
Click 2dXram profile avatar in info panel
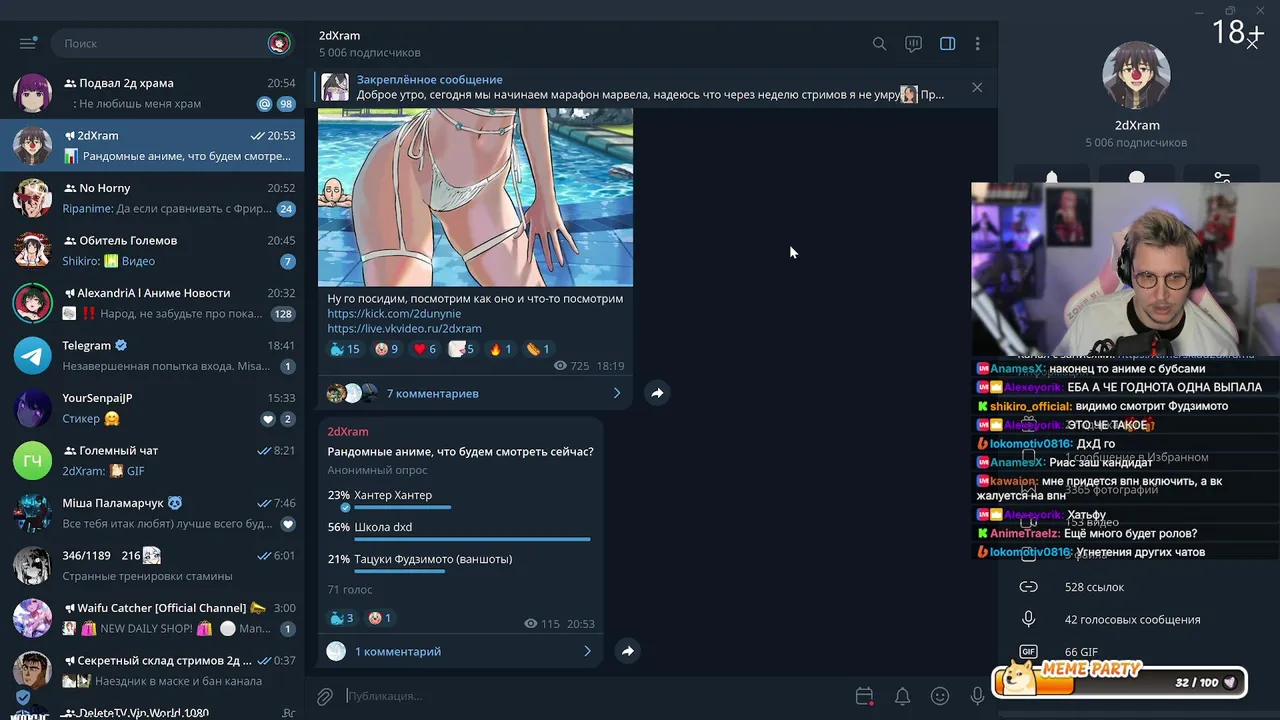point(1136,76)
